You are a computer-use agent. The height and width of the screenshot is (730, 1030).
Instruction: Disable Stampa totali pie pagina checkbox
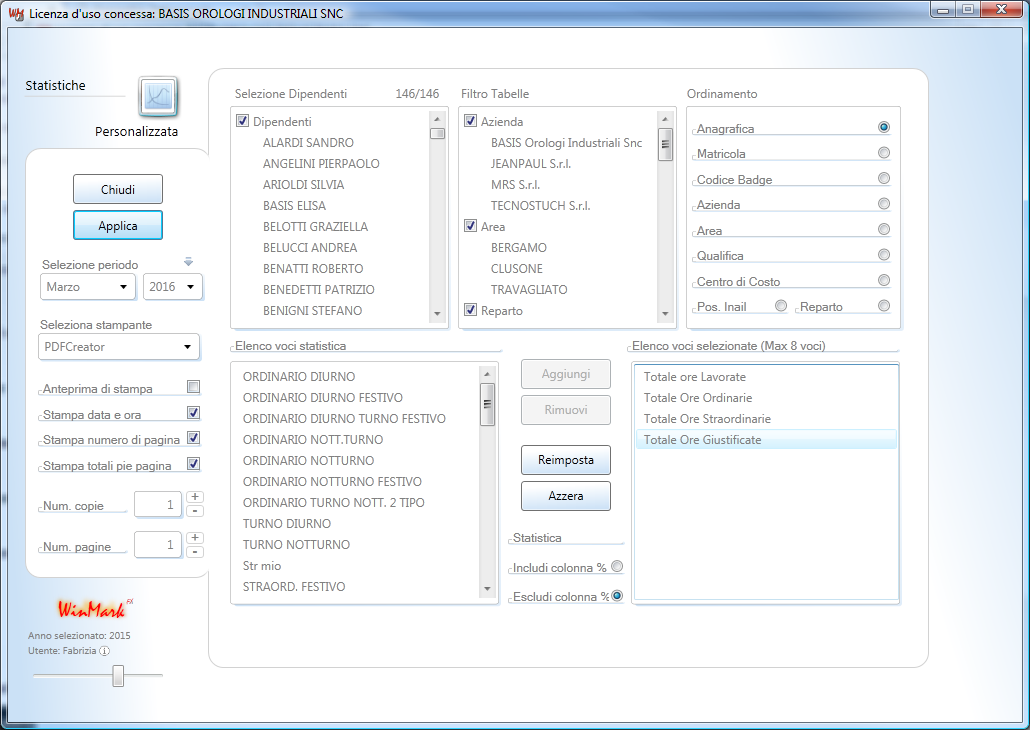tap(193, 464)
